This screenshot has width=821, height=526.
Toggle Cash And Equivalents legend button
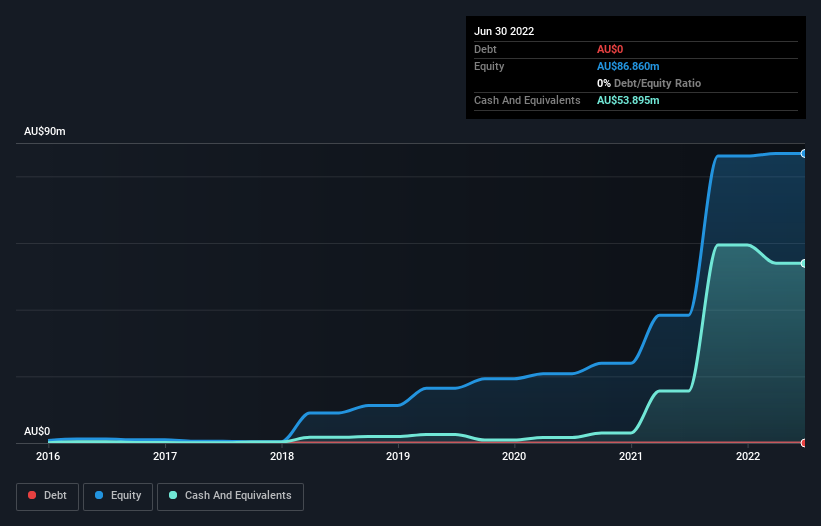pos(230,496)
